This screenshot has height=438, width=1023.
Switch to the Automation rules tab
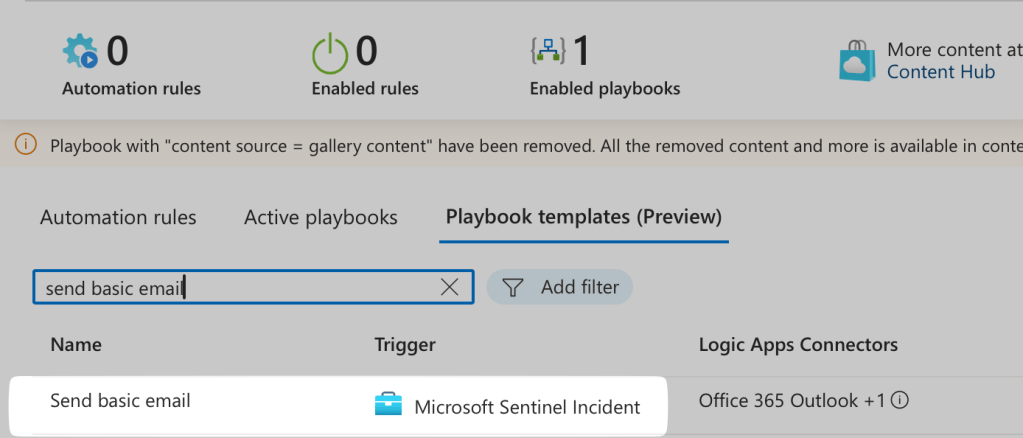point(118,217)
